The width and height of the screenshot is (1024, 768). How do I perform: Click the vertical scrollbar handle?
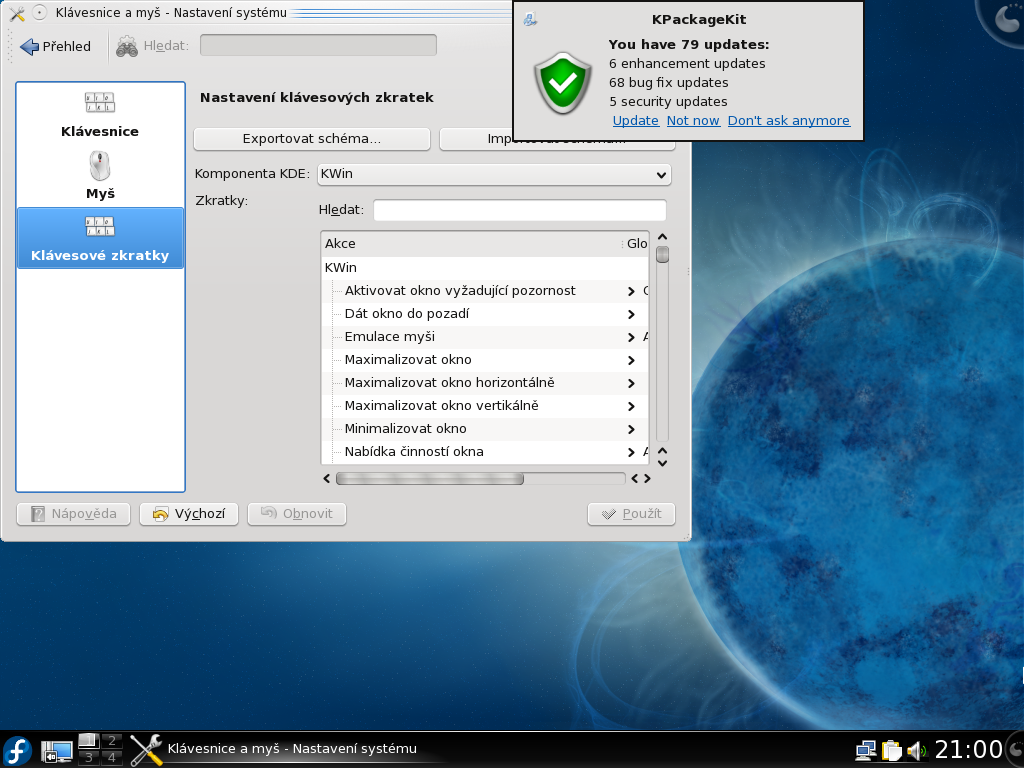(662, 254)
